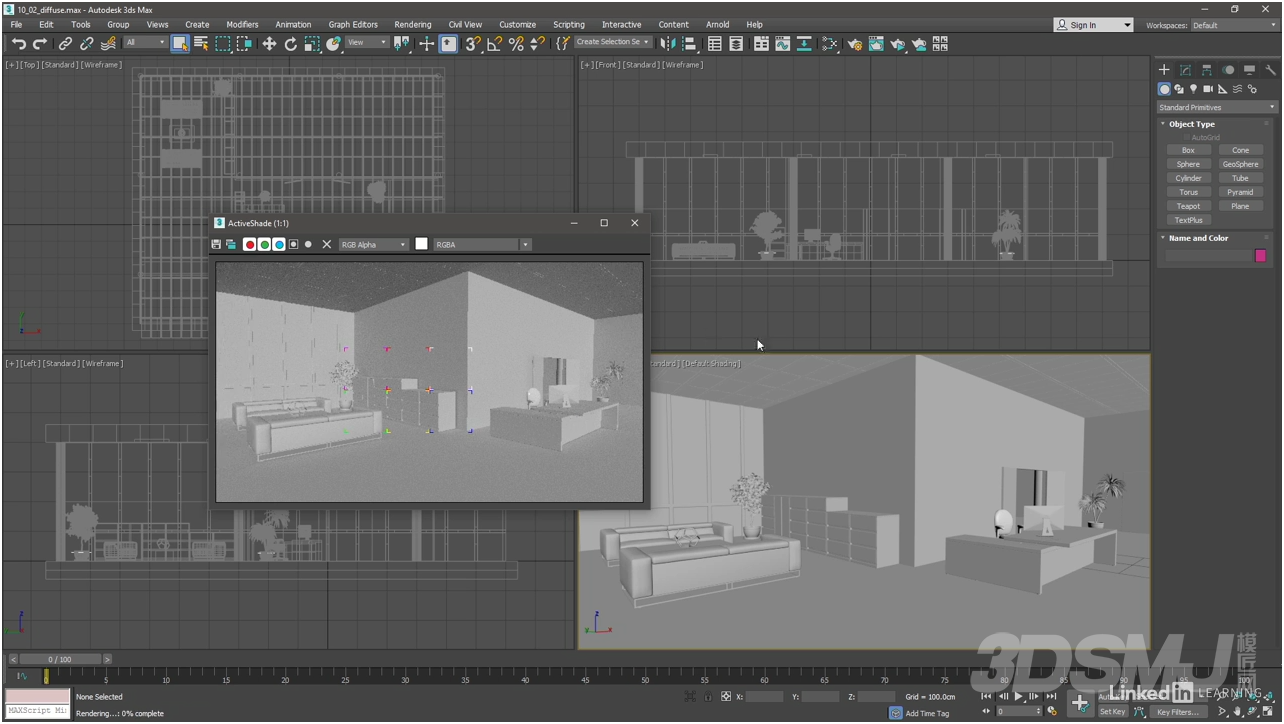
Task: Open the Modifiers menu
Action: [x=242, y=24]
